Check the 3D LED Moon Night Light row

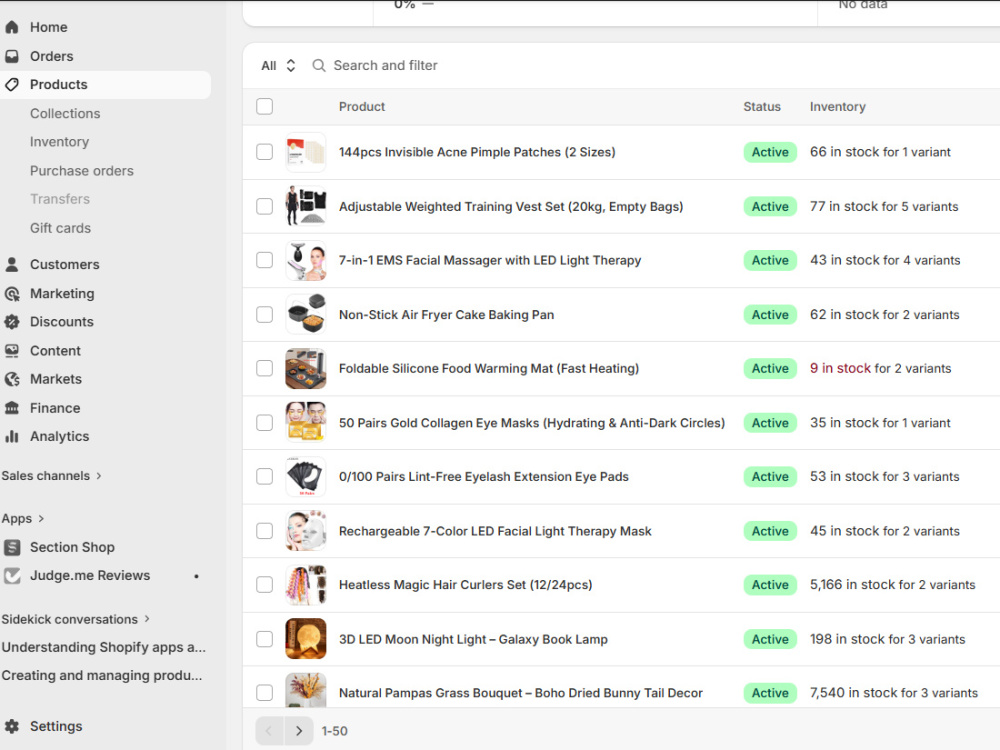(x=265, y=639)
